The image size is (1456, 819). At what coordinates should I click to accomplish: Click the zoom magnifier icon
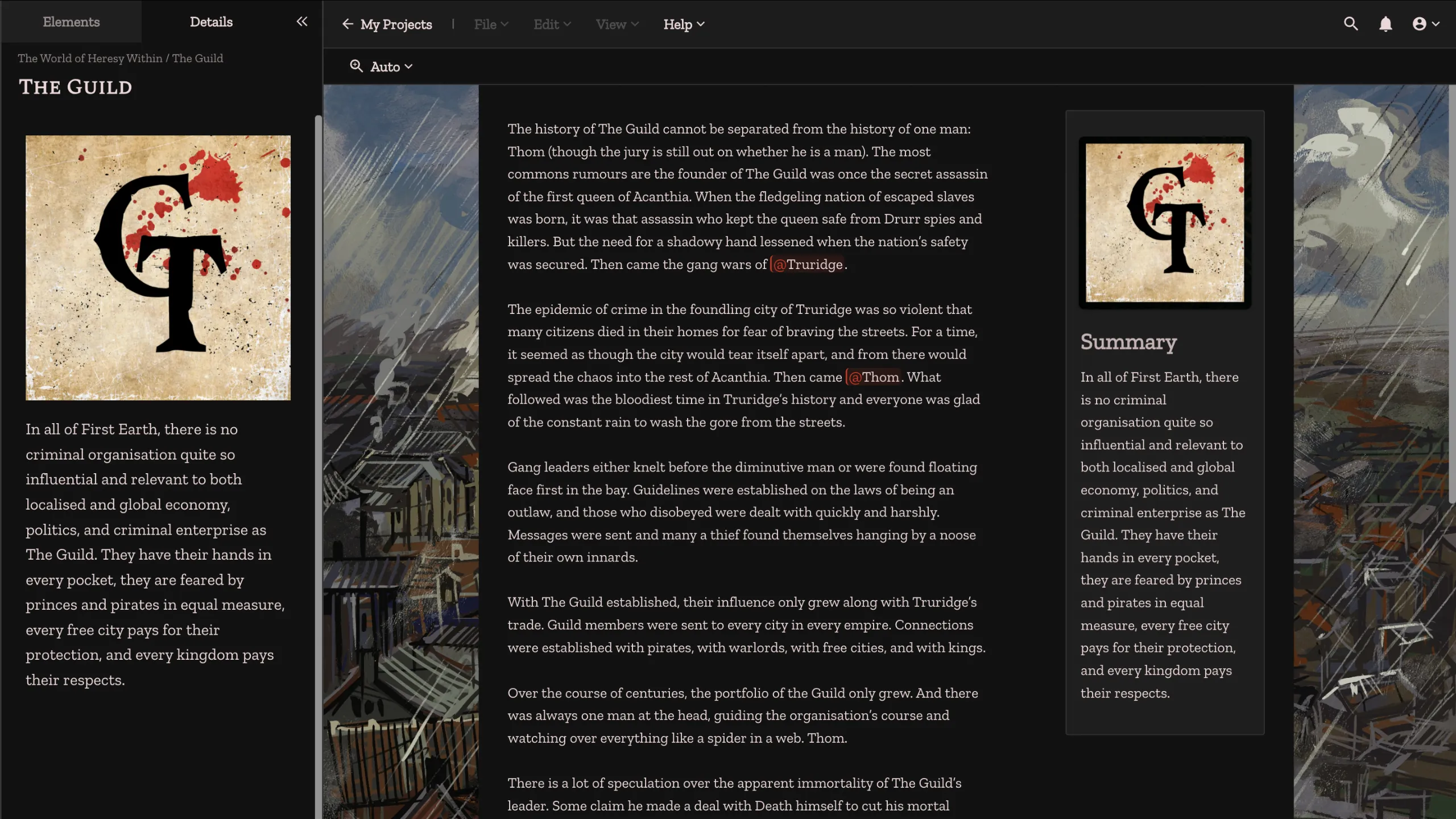pyautogui.click(x=356, y=66)
